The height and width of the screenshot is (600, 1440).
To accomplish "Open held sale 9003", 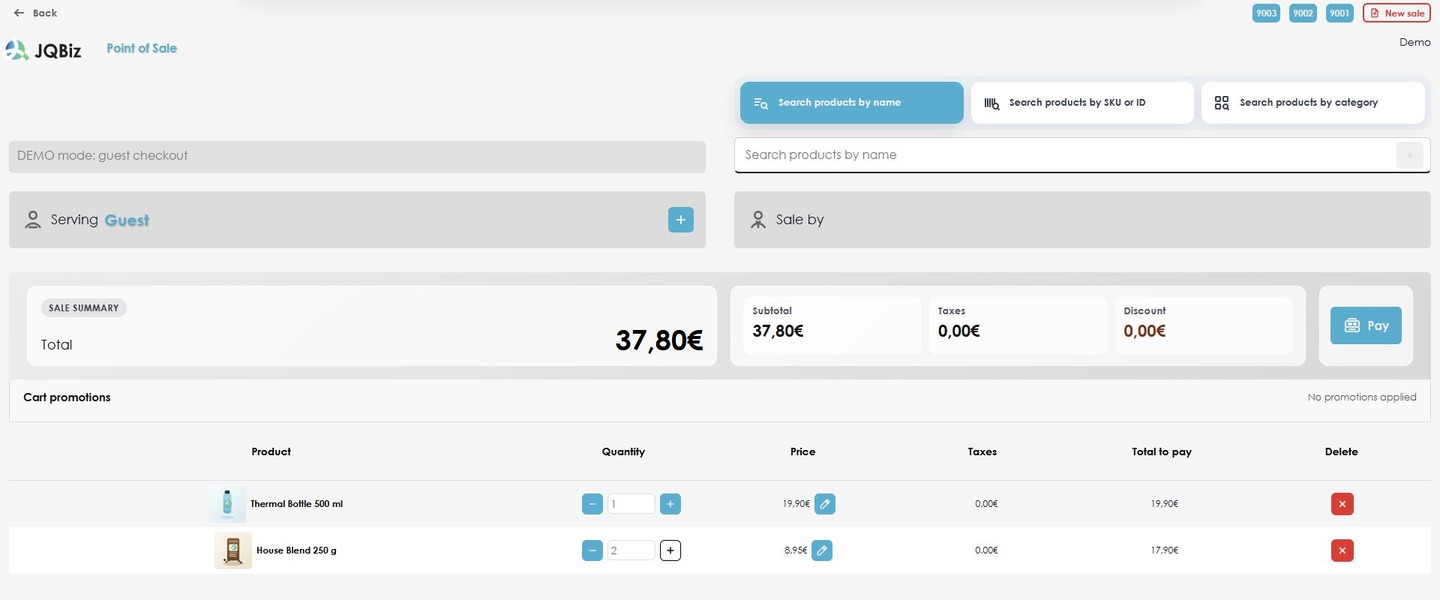I will pyautogui.click(x=1266, y=13).
